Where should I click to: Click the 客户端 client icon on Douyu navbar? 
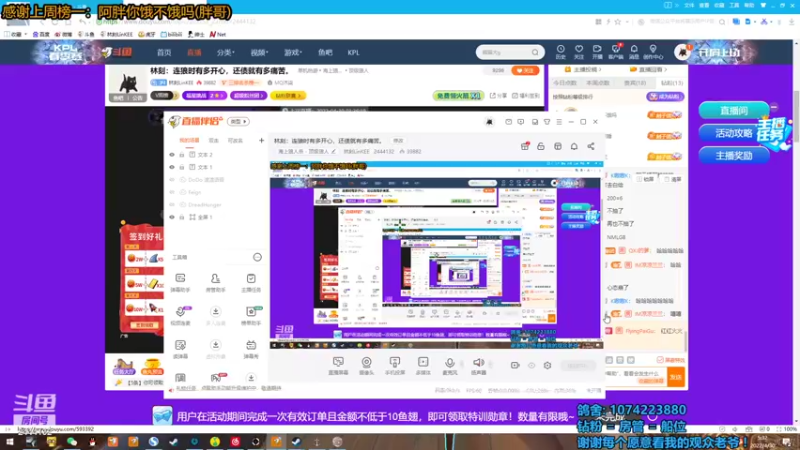click(616, 52)
